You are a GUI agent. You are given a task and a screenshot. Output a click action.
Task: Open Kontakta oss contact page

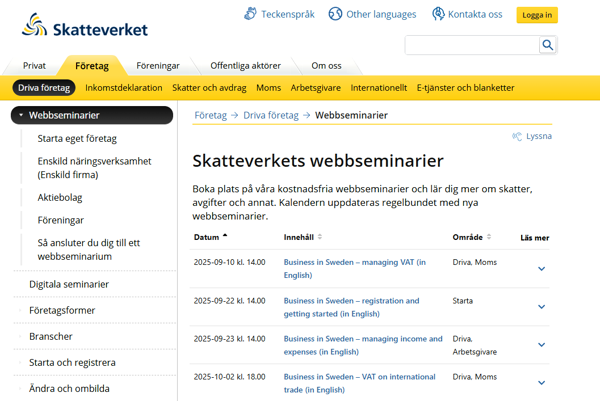(466, 14)
